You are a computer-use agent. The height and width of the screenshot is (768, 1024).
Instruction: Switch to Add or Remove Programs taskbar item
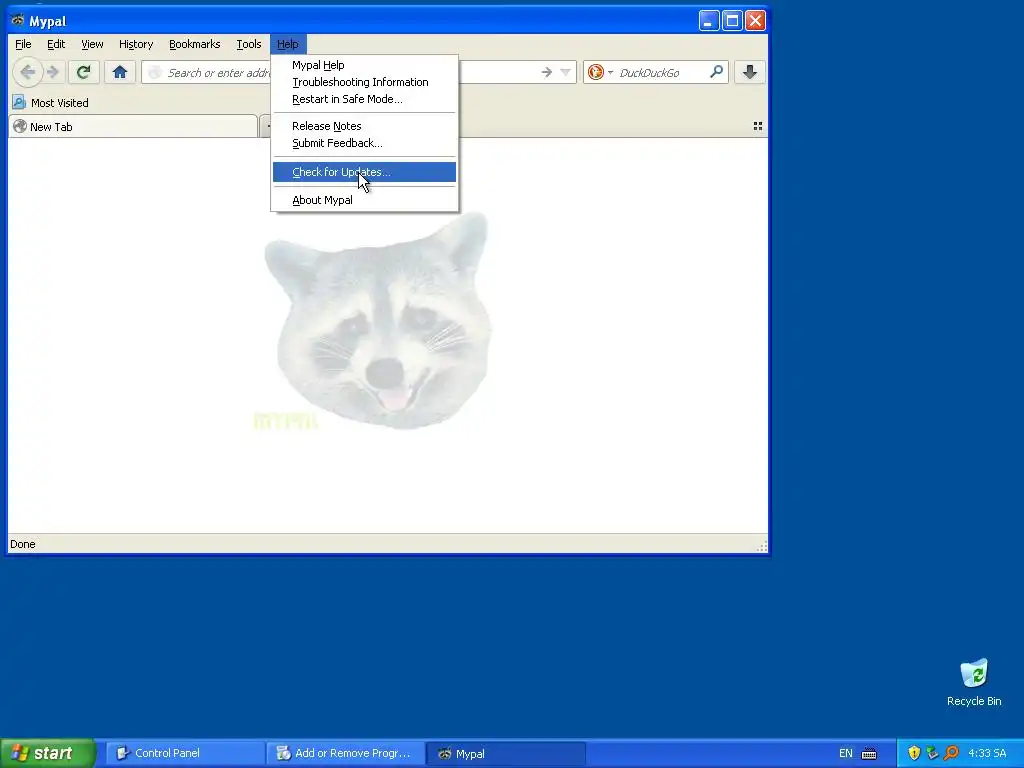345,753
